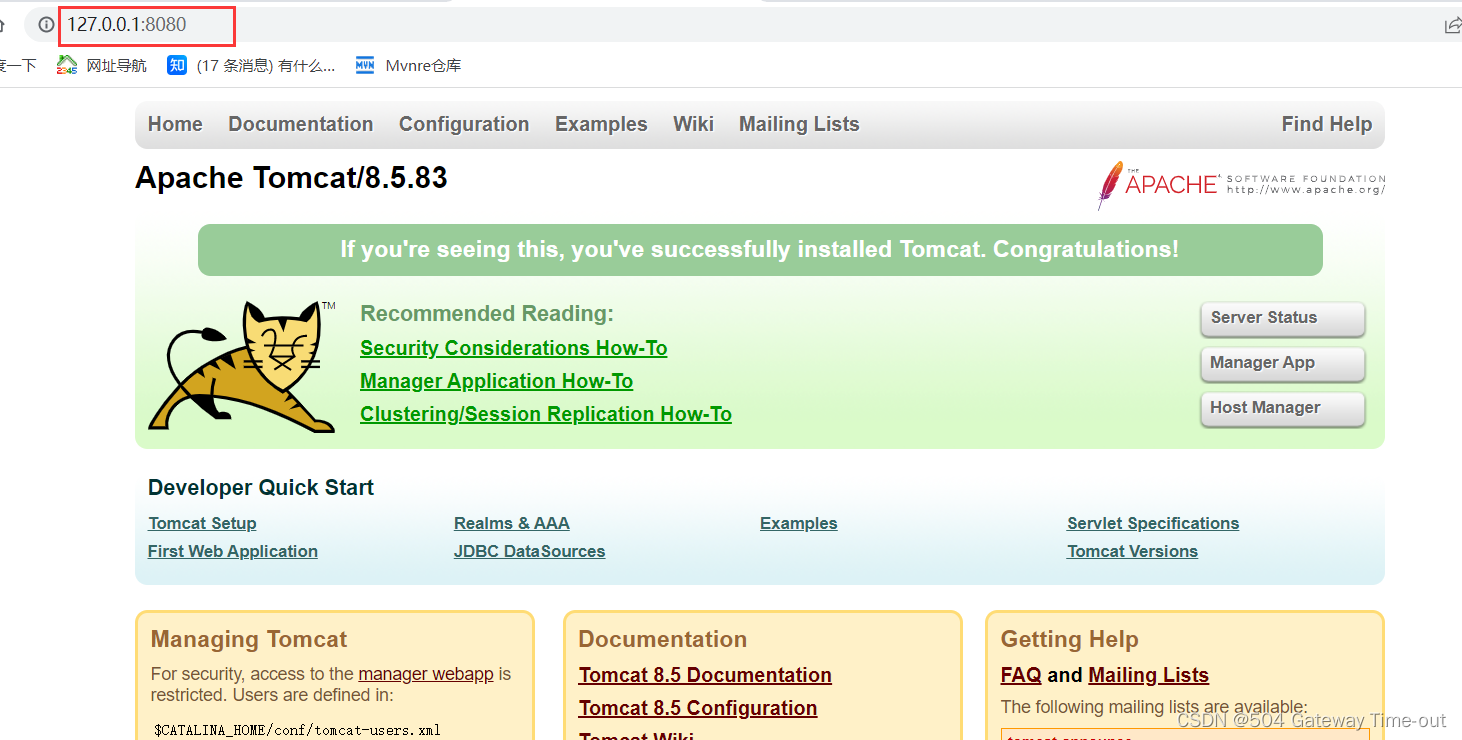Open the Tomcat Setup link
Screen dimensions: 1462x740
tap(202, 523)
